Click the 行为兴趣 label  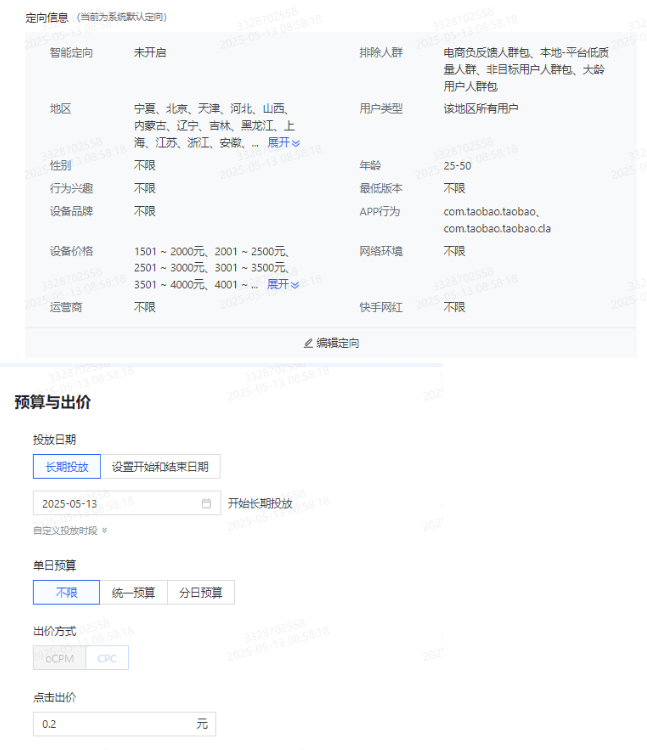[71, 188]
